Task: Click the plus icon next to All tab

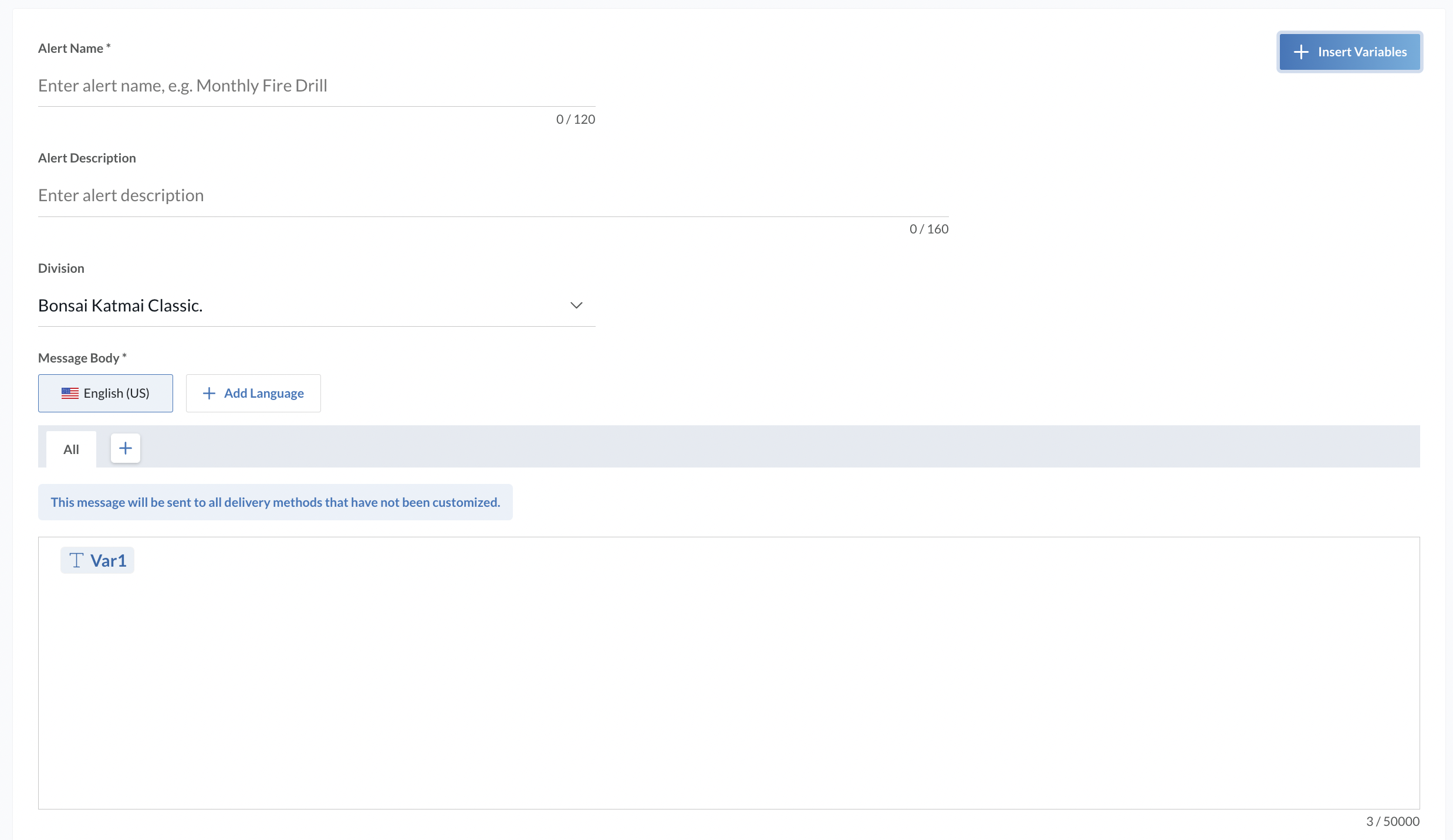Action: tap(126, 449)
